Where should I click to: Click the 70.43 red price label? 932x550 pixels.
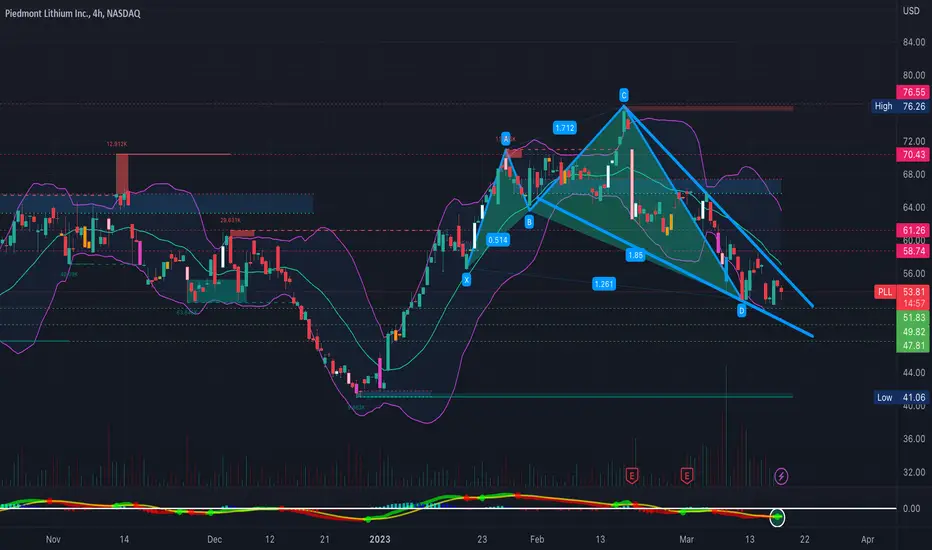pos(913,155)
